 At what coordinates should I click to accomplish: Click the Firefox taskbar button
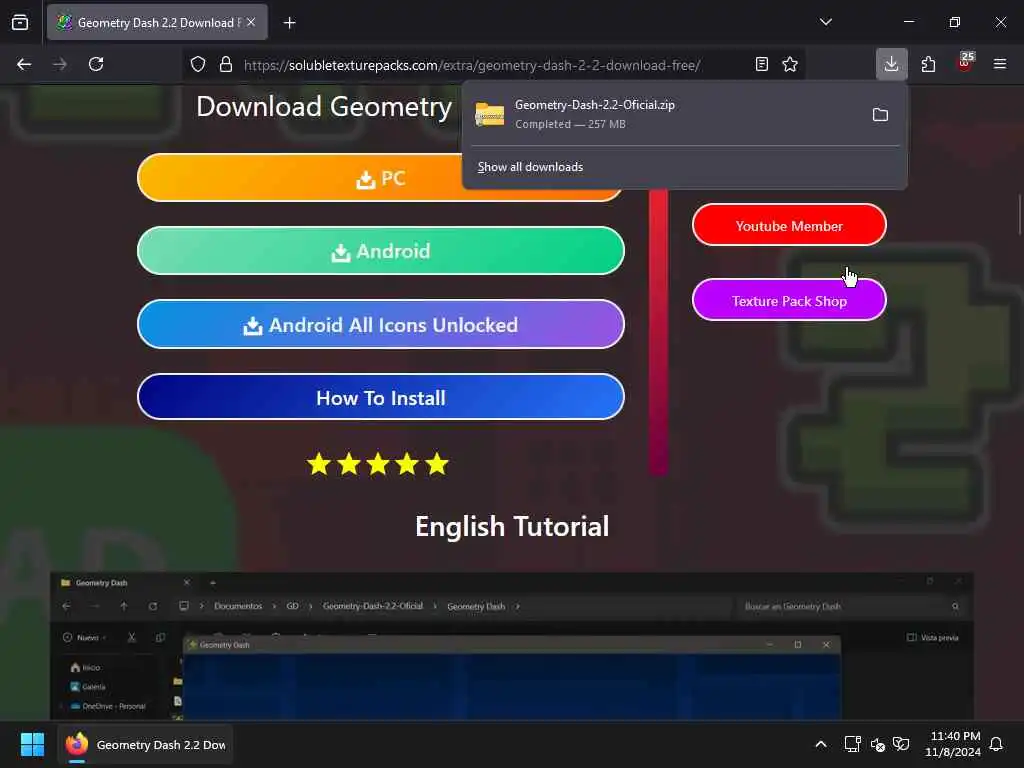coord(146,744)
